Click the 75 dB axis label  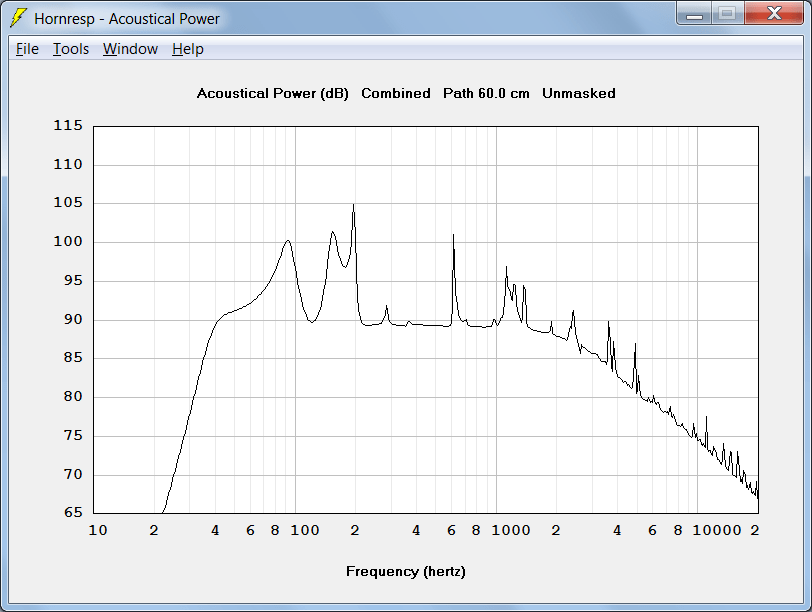point(73,435)
